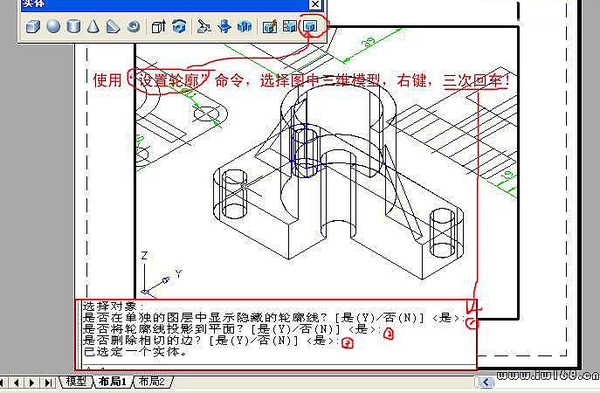Viewport: 600px width, 393px height.
Task: Switch to the 布局2 tab
Action: click(x=152, y=381)
